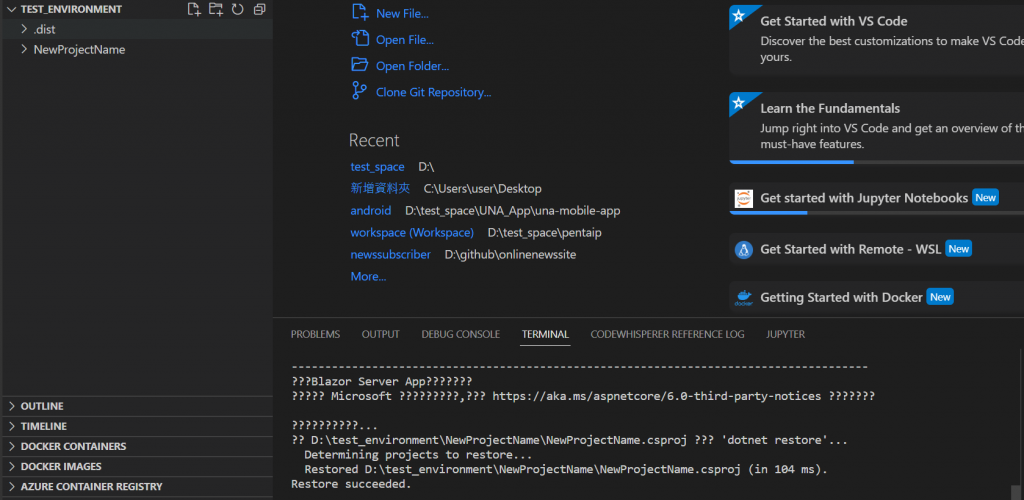Select the TERMINAL tab
This screenshot has width=1024, height=500.
[545, 334]
